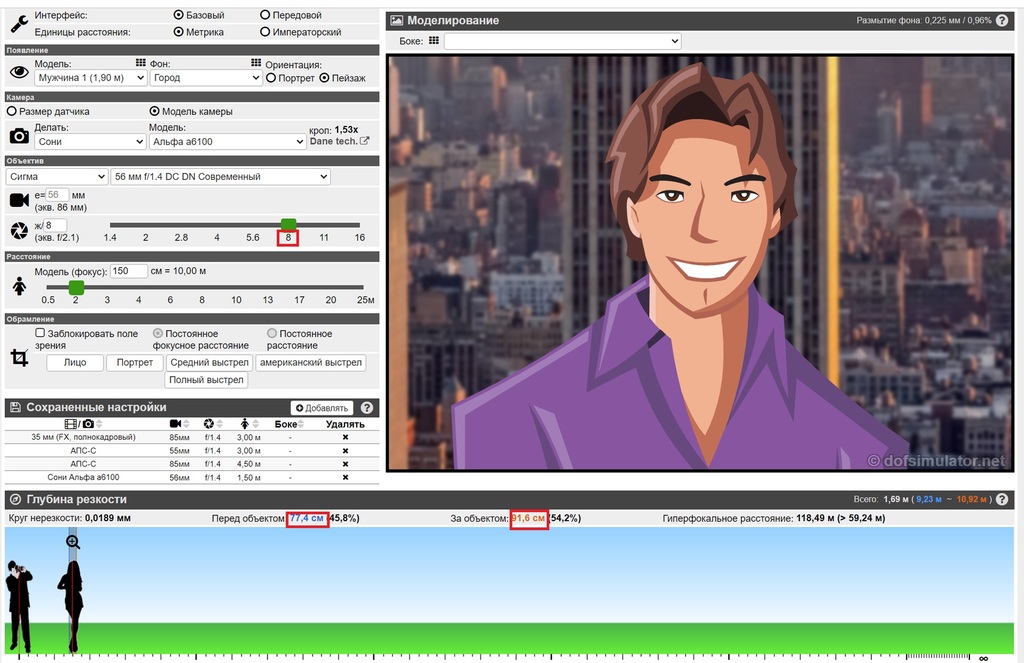Sort saved settings by aperture icon column
The image size is (1024, 663).
(x=209, y=424)
